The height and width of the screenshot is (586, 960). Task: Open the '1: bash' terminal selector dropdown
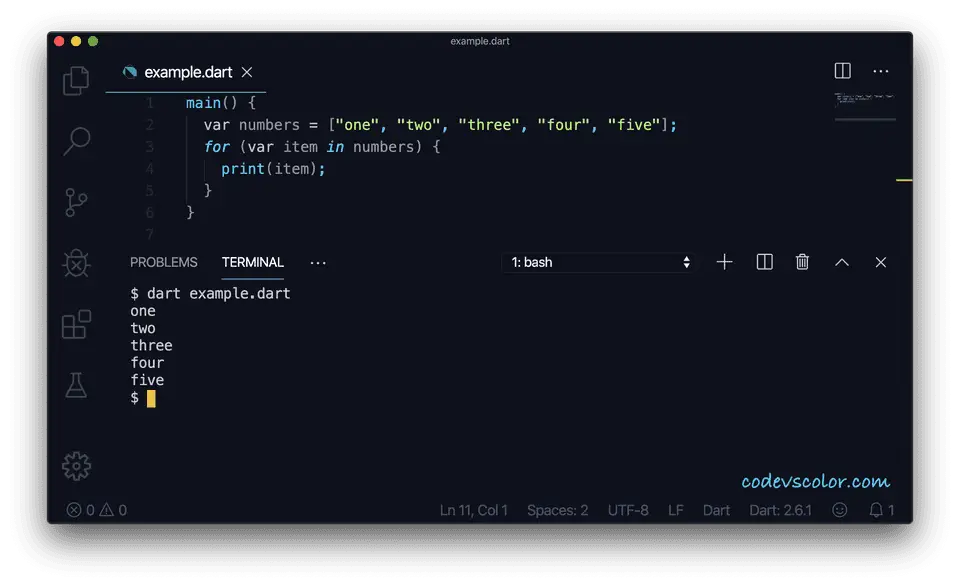pos(599,262)
